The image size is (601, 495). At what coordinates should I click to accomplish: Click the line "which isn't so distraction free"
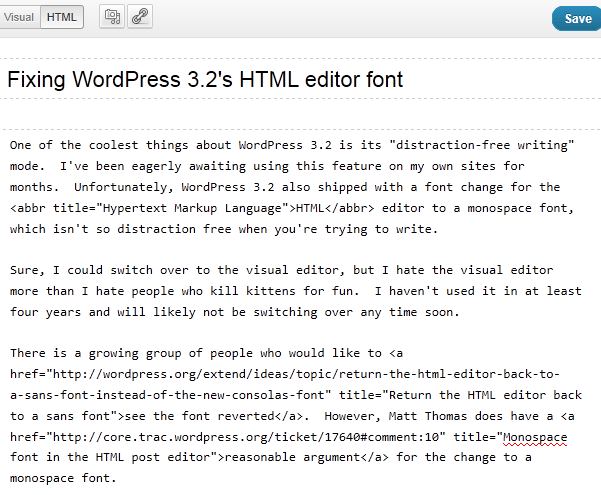tap(224, 229)
